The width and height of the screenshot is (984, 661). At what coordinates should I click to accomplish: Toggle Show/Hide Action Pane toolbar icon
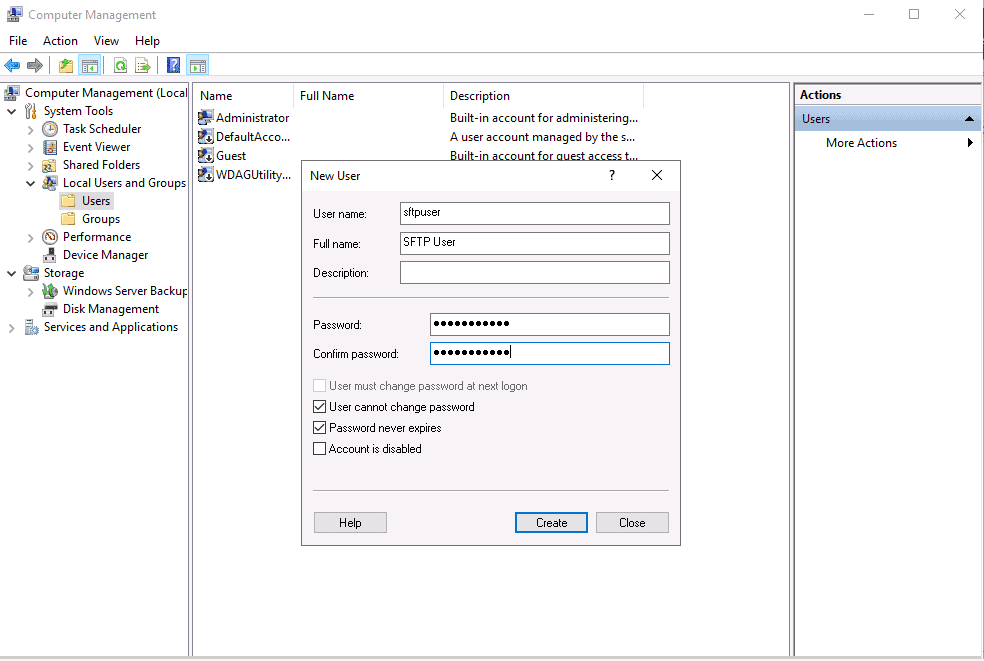tap(198, 65)
